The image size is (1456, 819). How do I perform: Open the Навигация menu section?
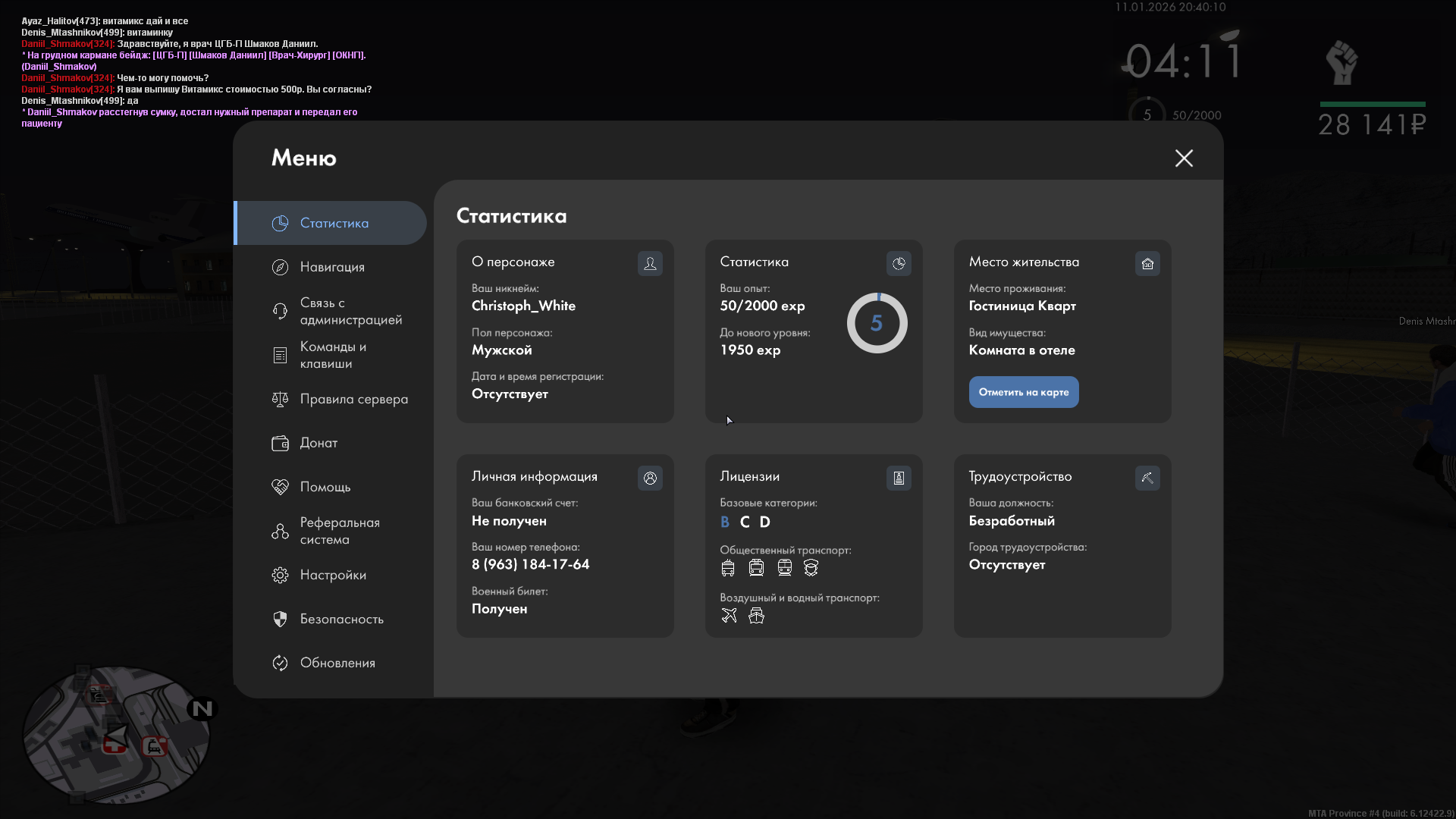click(332, 267)
